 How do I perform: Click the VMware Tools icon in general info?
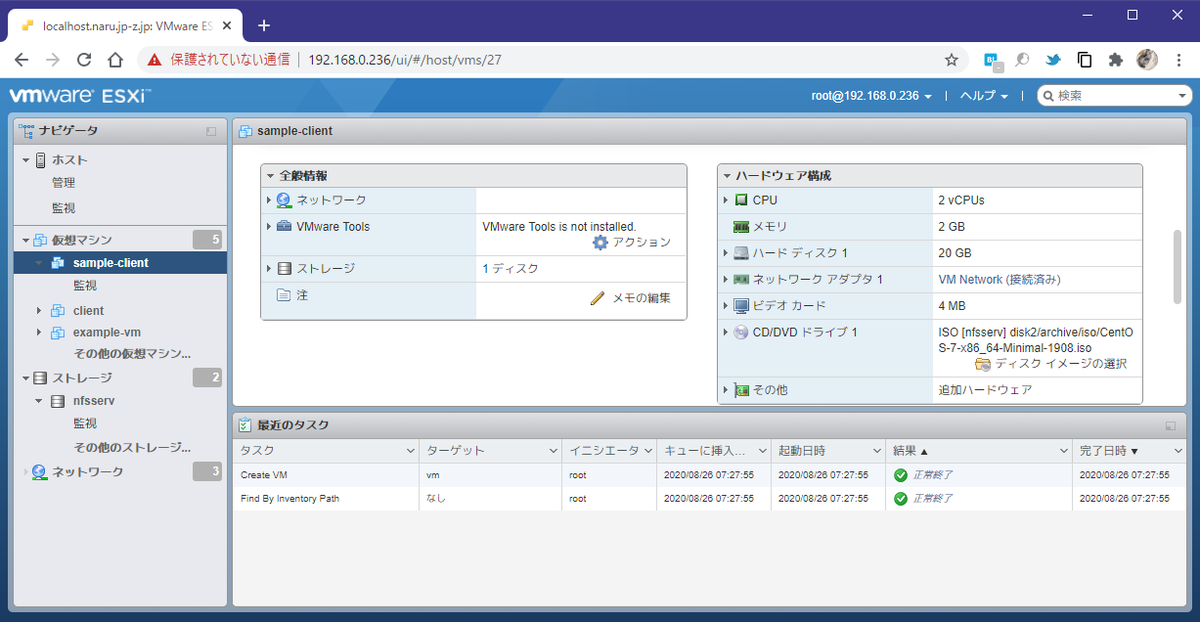click(x=284, y=227)
